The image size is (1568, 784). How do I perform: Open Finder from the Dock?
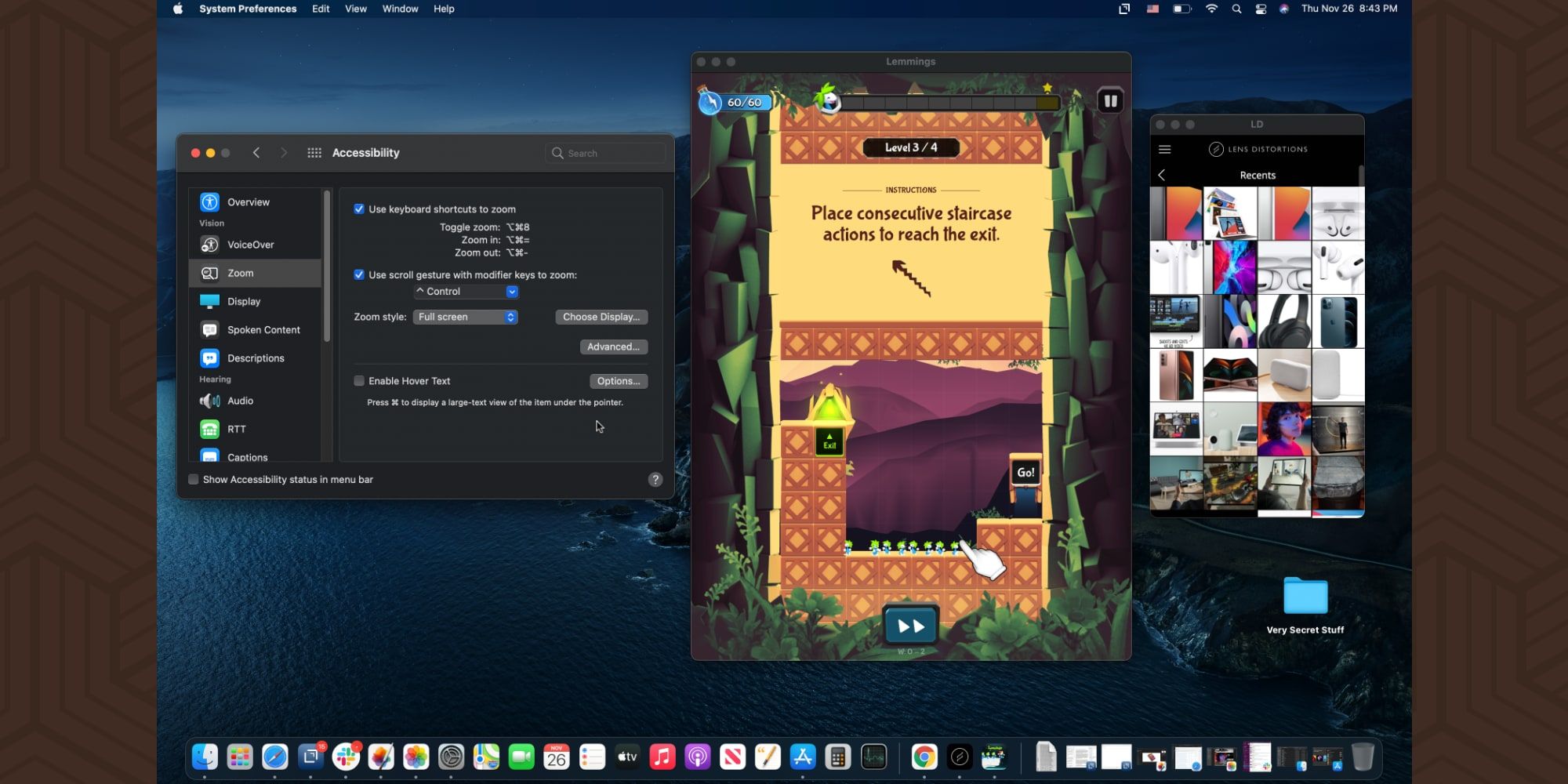tap(205, 757)
